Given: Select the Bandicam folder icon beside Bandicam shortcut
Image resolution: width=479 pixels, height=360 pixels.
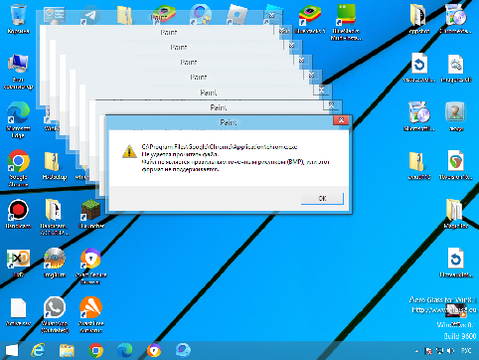Looking at the screenshot, I should [x=54, y=217].
